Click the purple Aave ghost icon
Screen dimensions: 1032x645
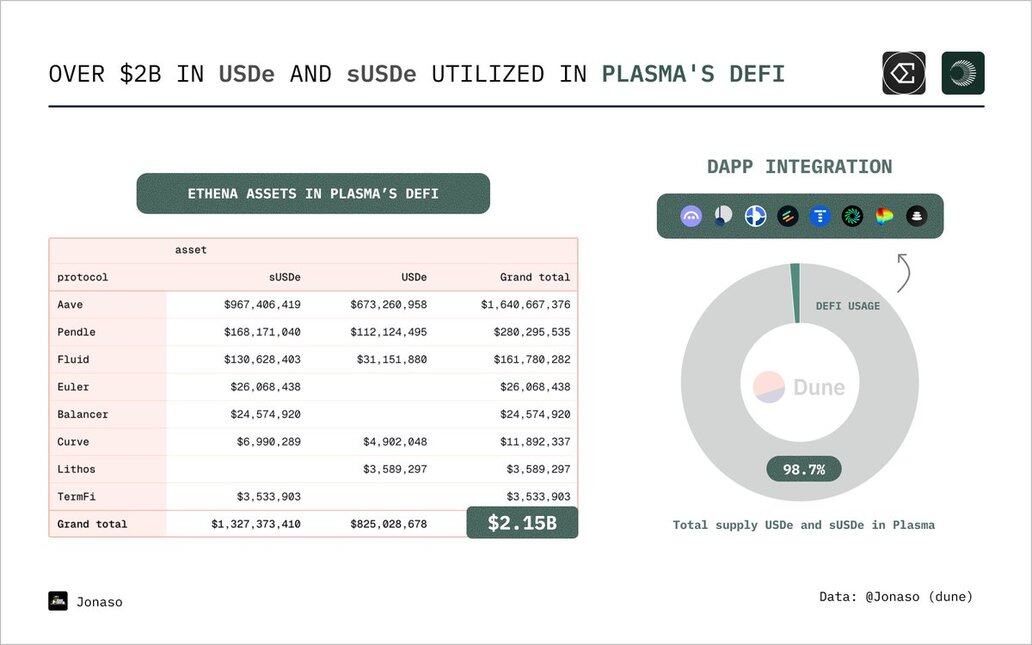point(691,216)
